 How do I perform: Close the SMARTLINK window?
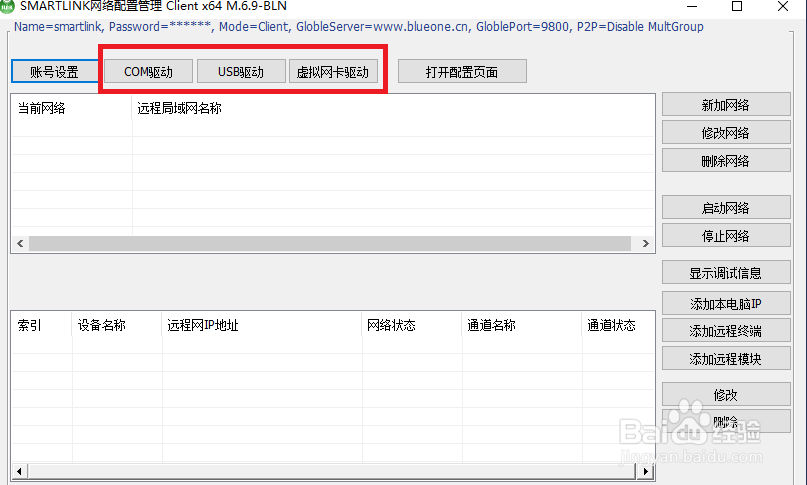783,6
